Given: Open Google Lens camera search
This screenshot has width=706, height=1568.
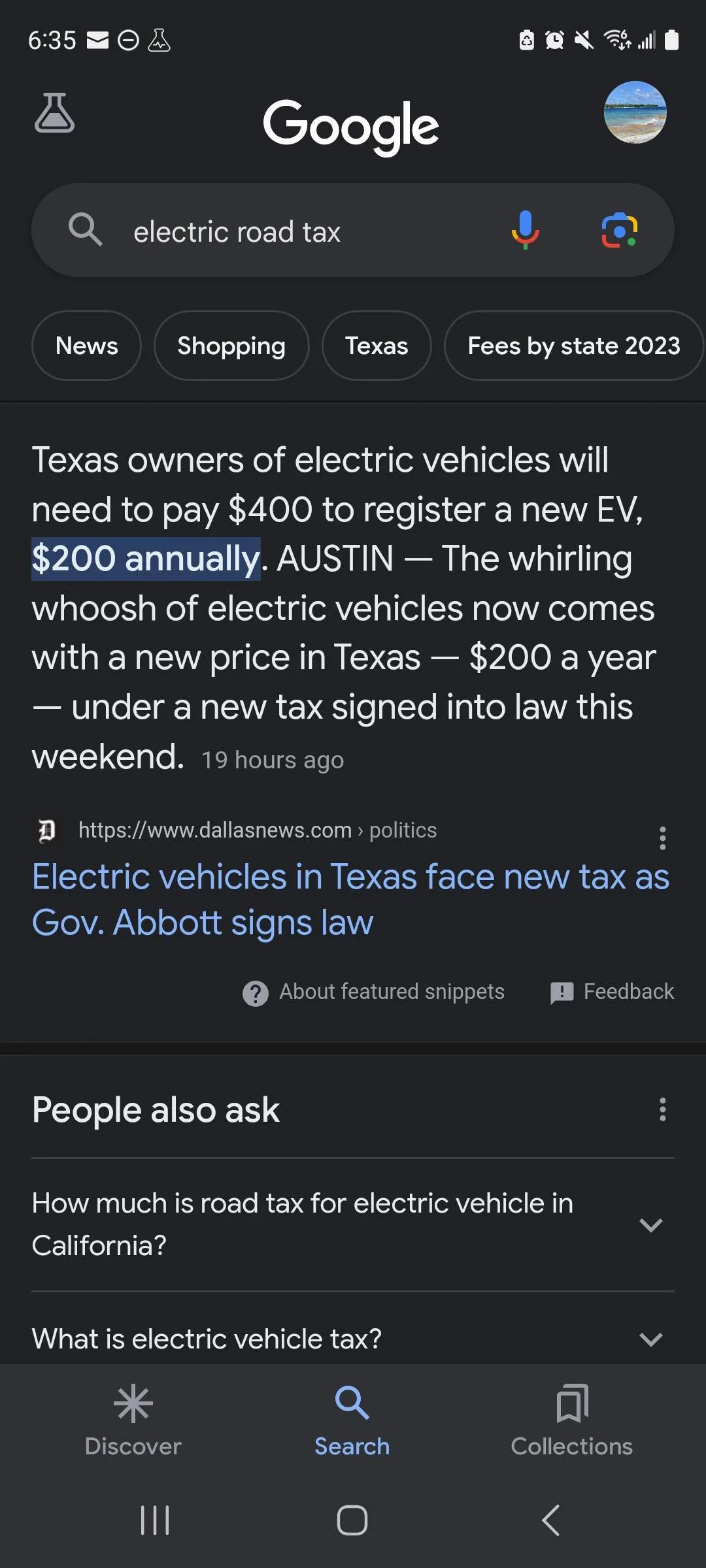Looking at the screenshot, I should click(619, 230).
